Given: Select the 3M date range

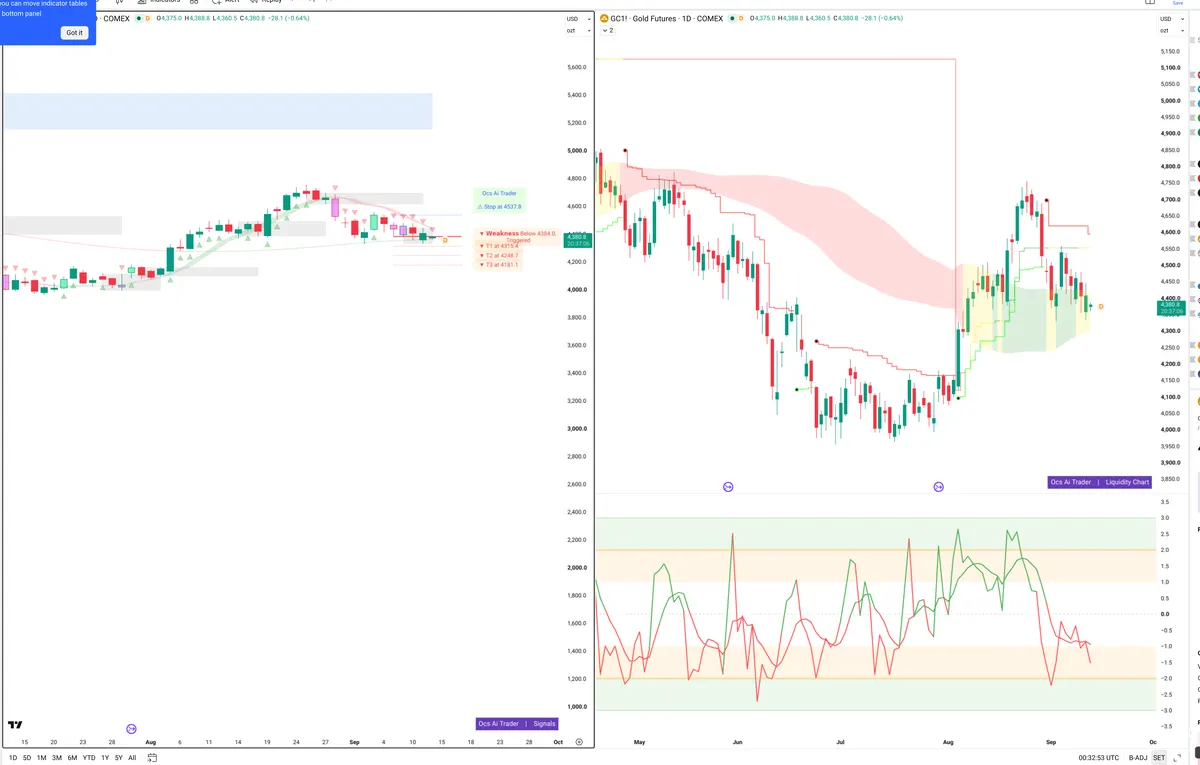Looking at the screenshot, I should click(x=57, y=758).
